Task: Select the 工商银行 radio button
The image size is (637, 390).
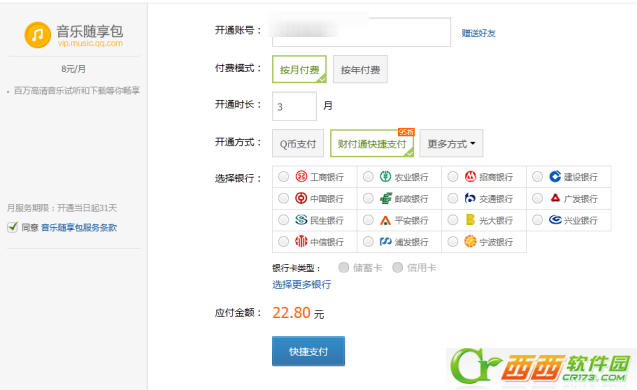Action: pos(283,176)
